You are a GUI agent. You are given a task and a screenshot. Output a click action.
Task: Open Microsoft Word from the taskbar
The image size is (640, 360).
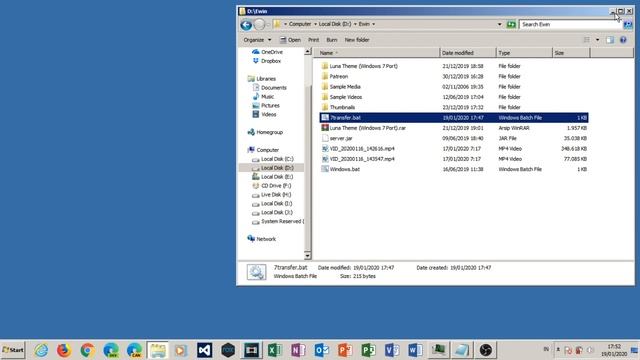[x=415, y=350]
